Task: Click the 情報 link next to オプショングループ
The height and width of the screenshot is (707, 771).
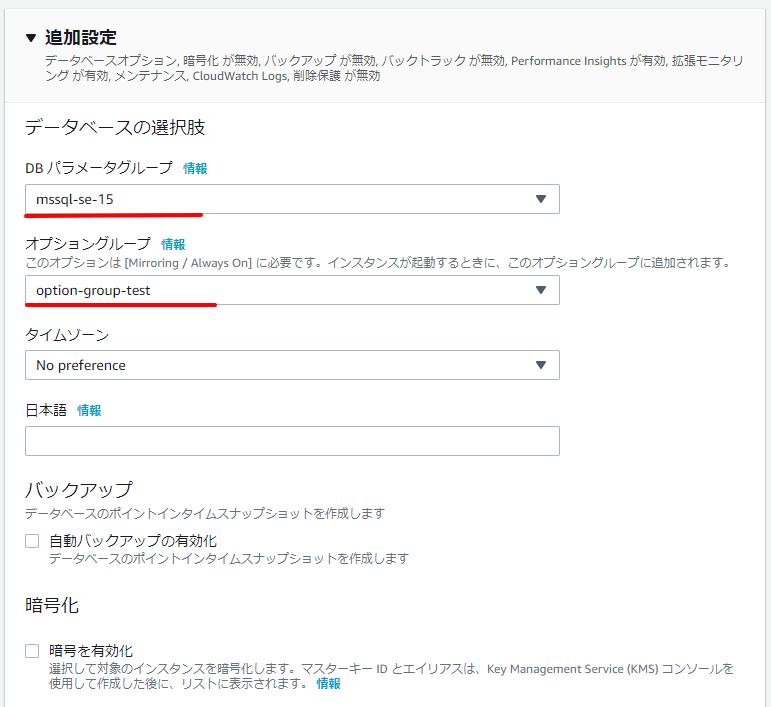Action: pos(173,244)
